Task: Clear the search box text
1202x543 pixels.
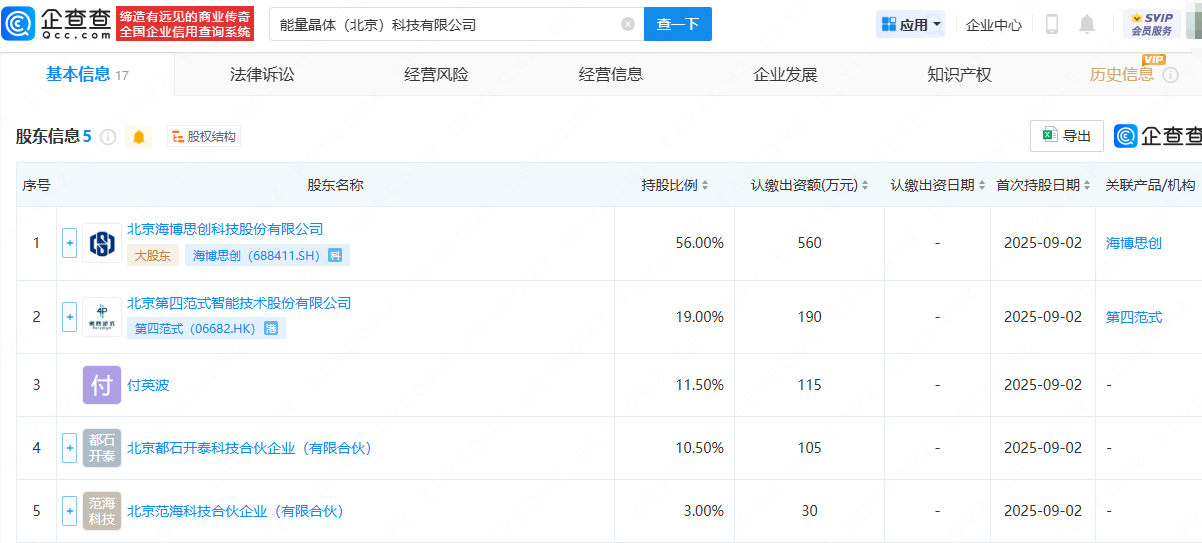Action: [627, 24]
